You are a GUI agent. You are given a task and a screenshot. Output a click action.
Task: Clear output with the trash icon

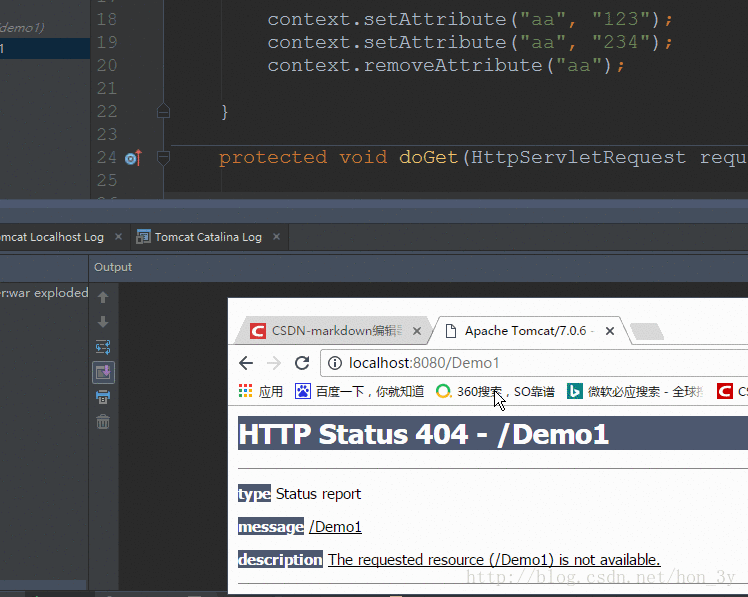point(103,422)
